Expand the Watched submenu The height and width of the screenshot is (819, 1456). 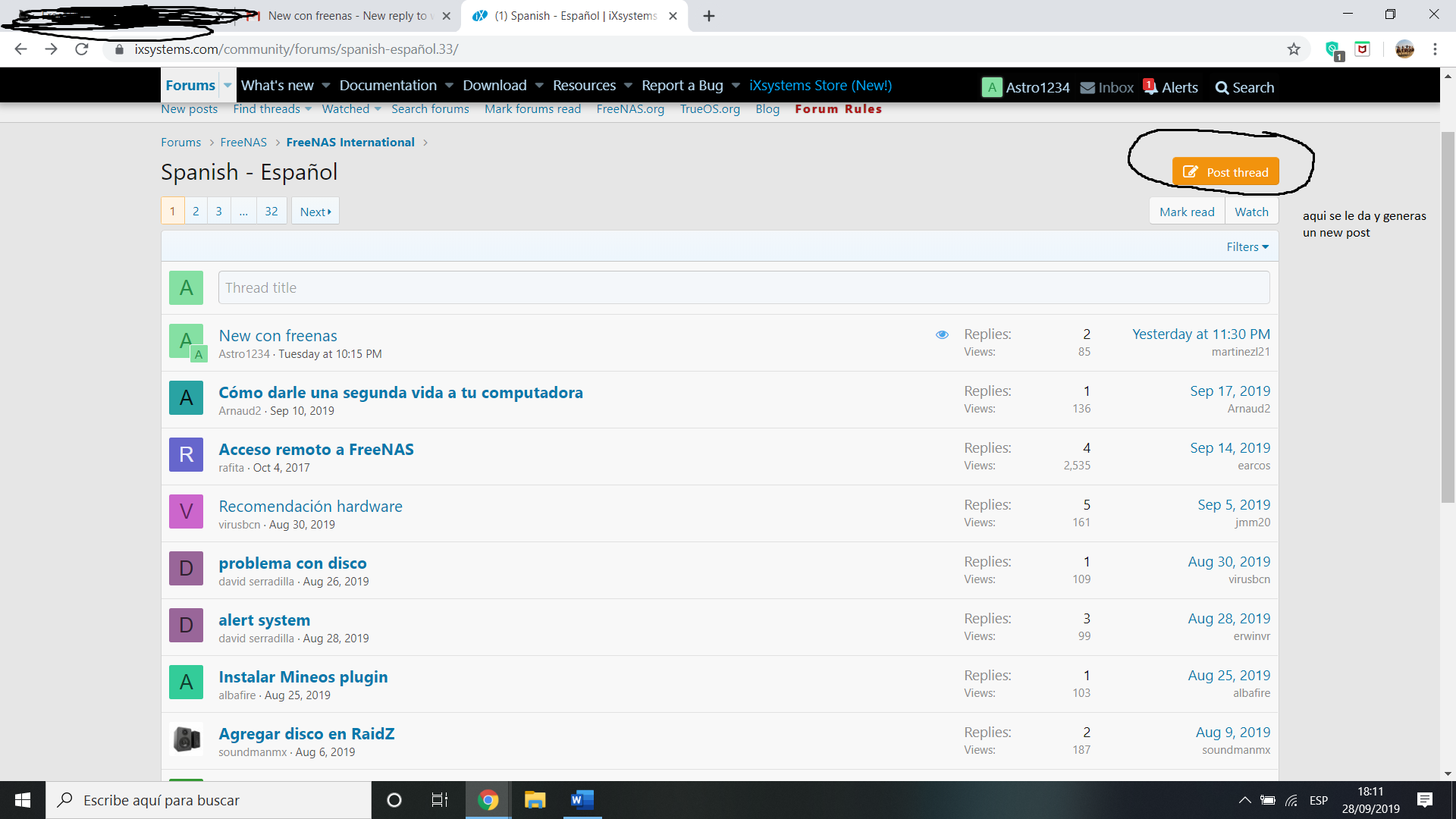click(x=378, y=109)
